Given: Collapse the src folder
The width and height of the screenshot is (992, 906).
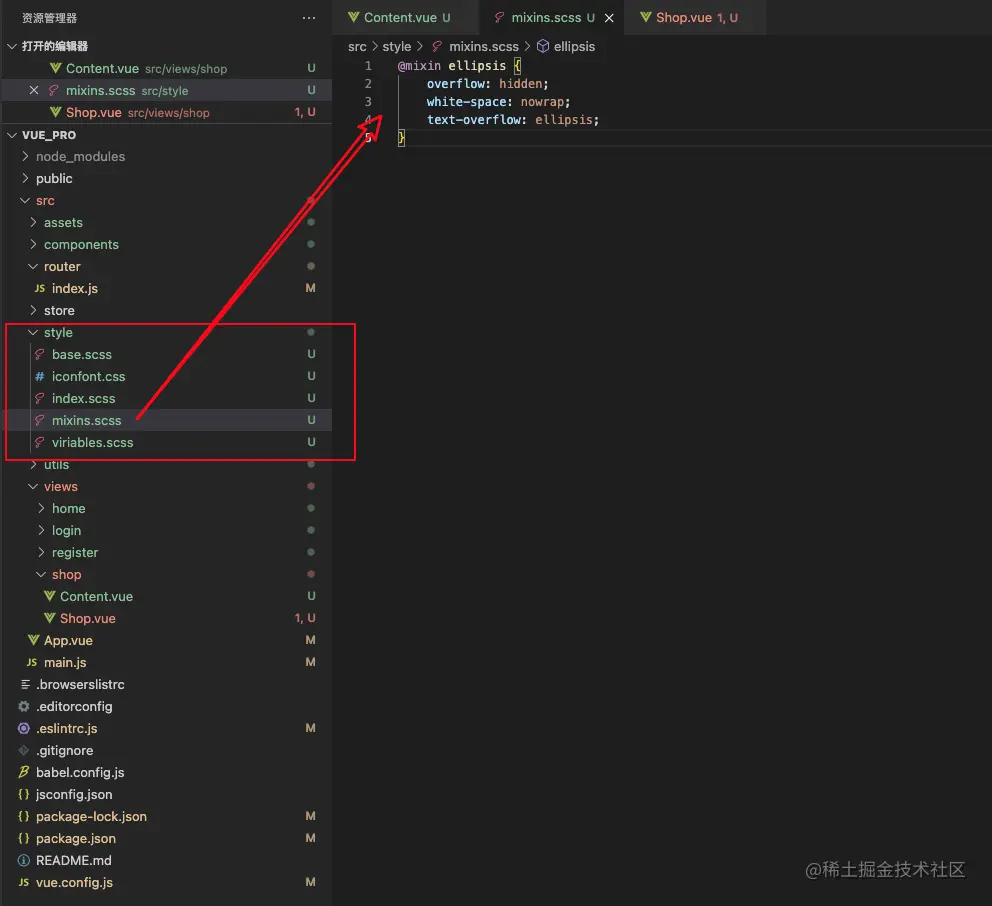Looking at the screenshot, I should pos(25,201).
